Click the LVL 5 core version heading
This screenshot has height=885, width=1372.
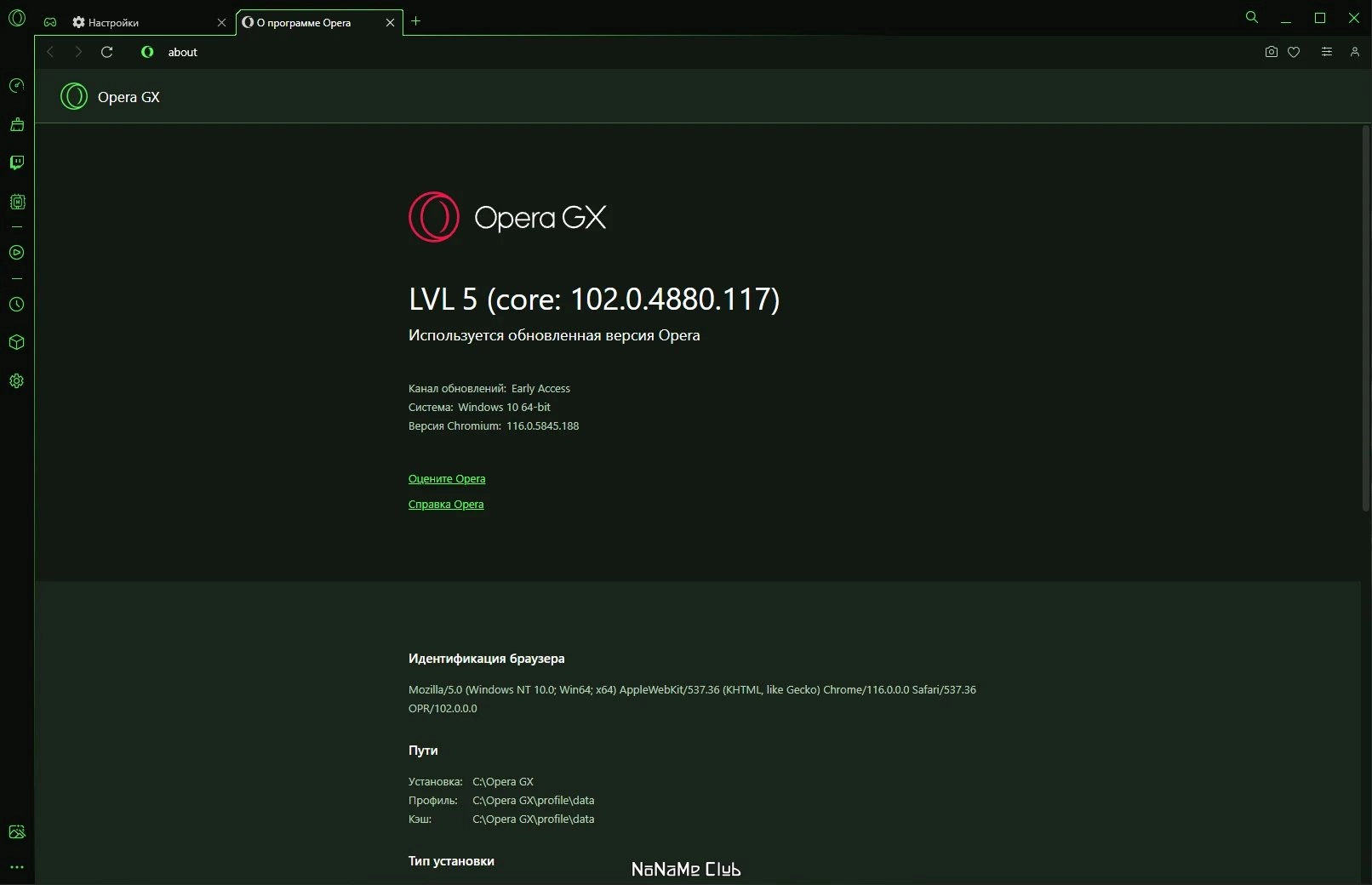coord(594,299)
